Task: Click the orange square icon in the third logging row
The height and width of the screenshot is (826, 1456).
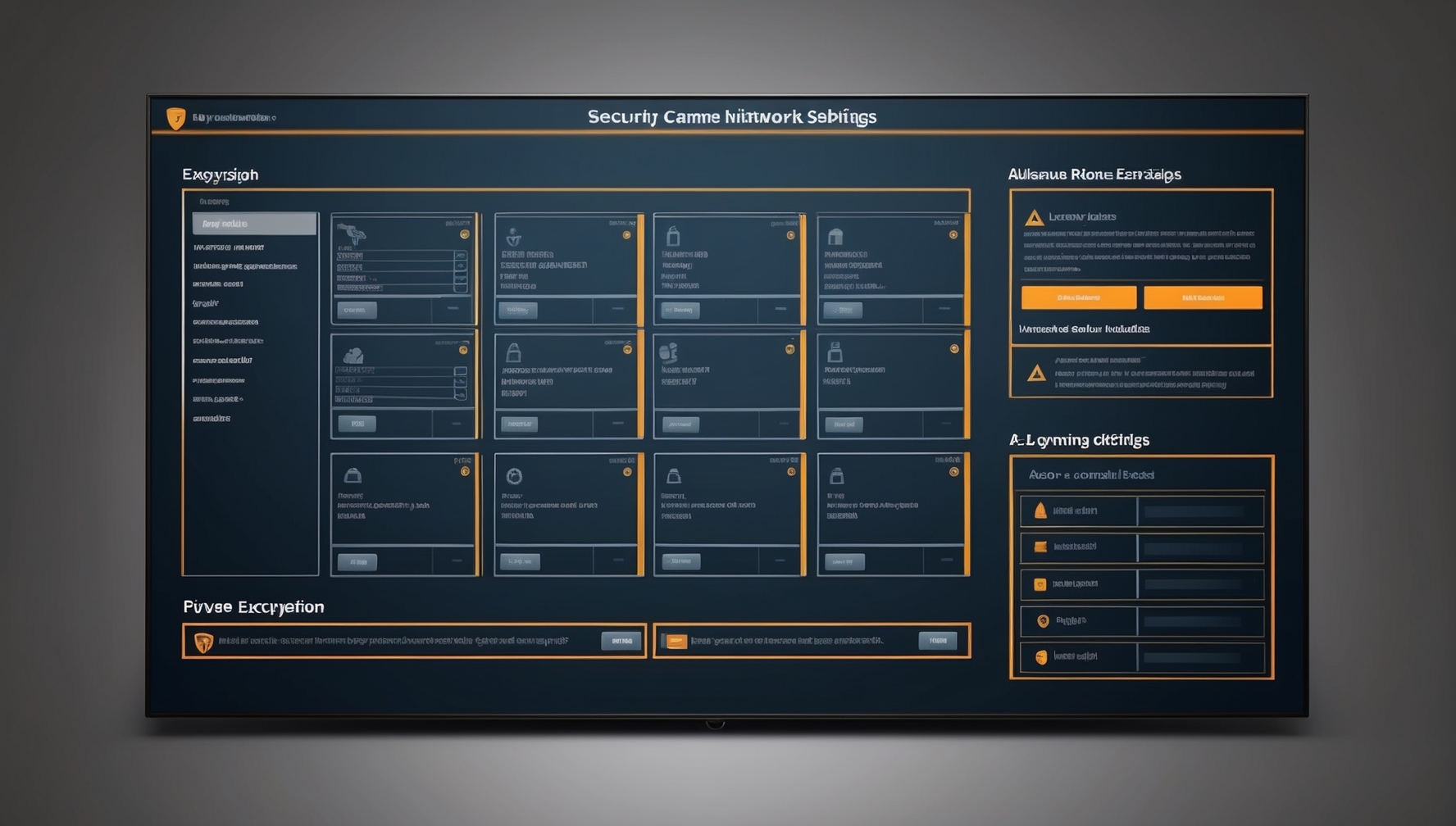Action: (x=1040, y=584)
